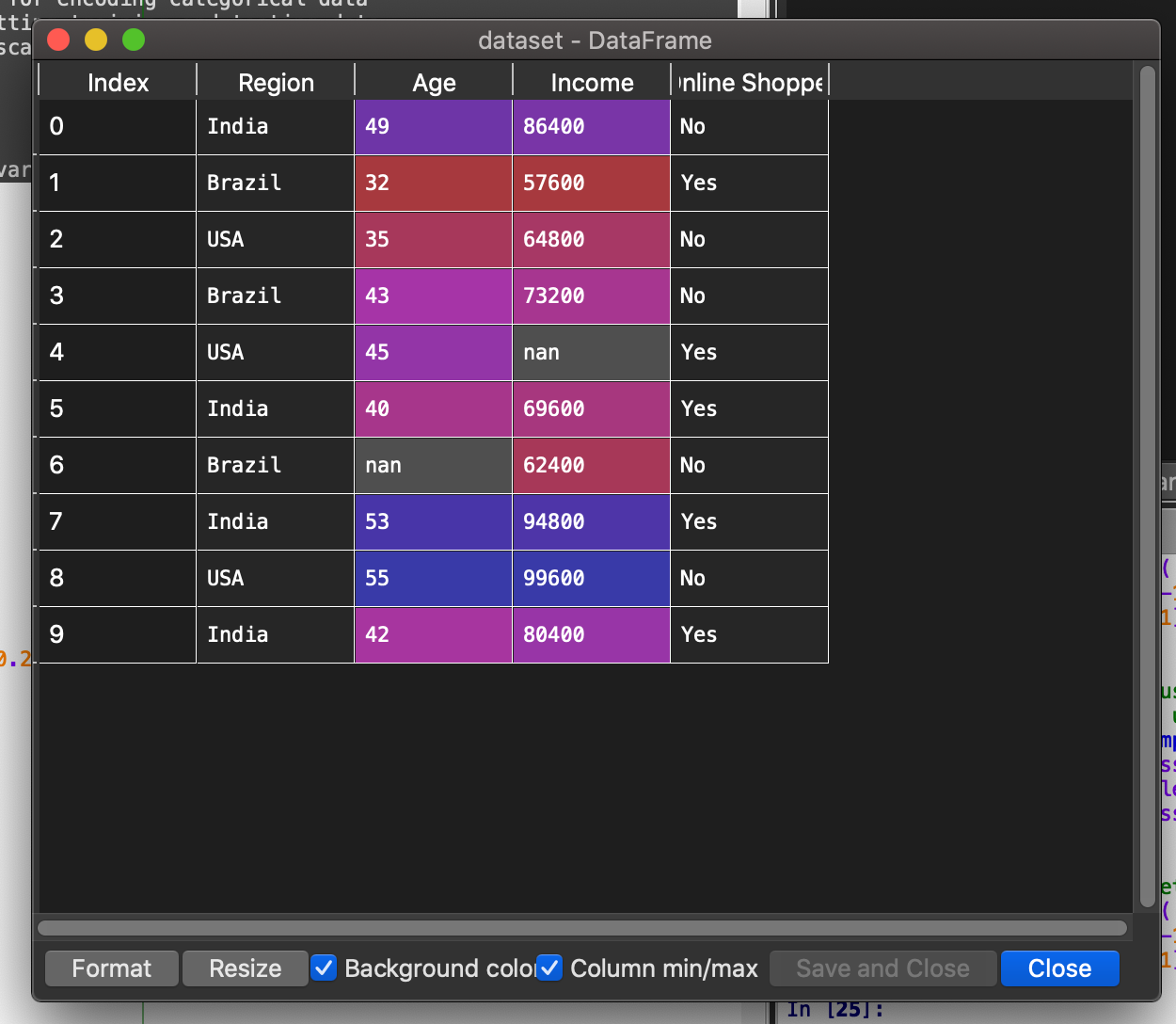This screenshot has height=1024, width=1176.
Task: Click the greyed Save and Close button
Action: (x=882, y=968)
